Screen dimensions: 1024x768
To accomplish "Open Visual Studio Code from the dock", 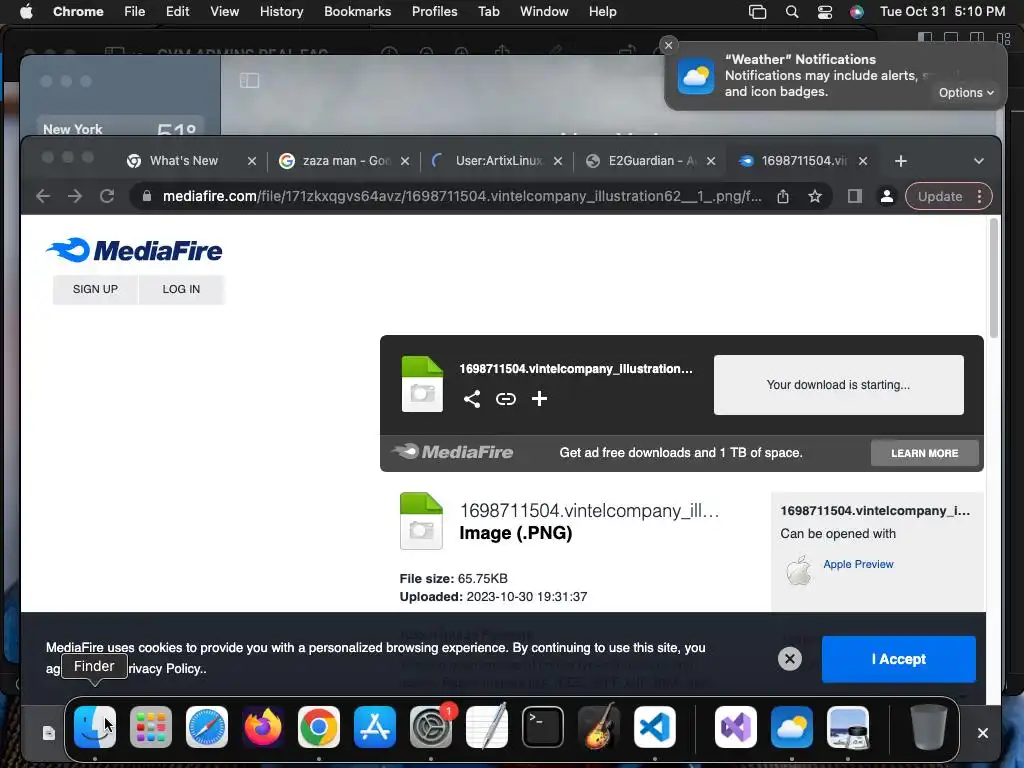I will coord(655,727).
